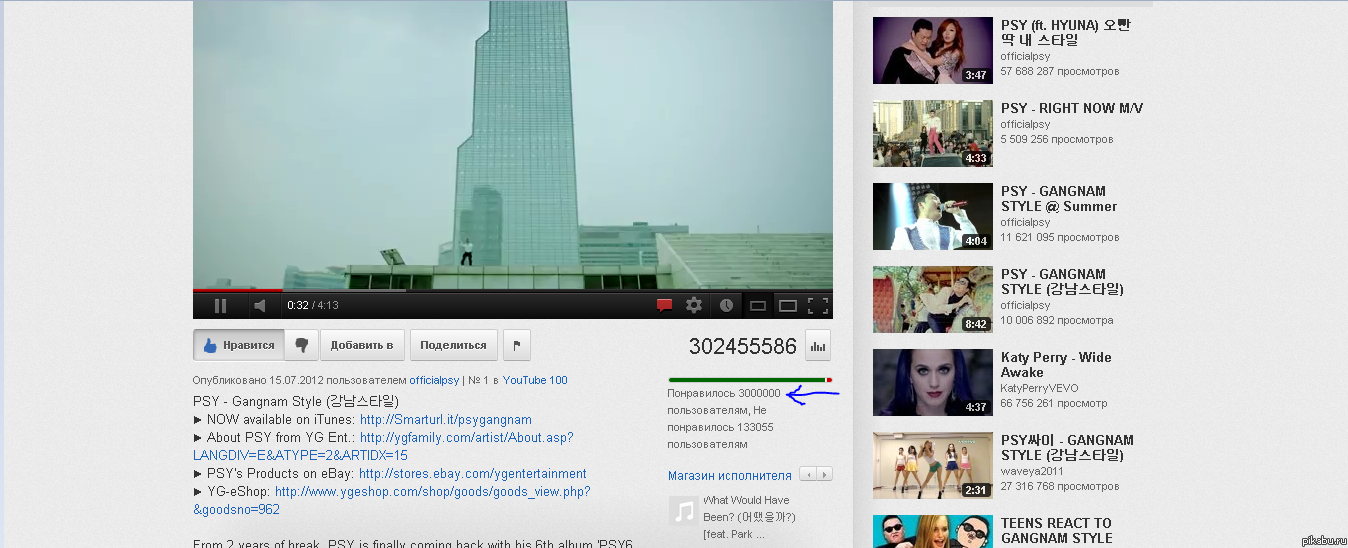Screen dimensions: 1348x548
Task: Report the video with flag icon
Action: [x=517, y=345]
